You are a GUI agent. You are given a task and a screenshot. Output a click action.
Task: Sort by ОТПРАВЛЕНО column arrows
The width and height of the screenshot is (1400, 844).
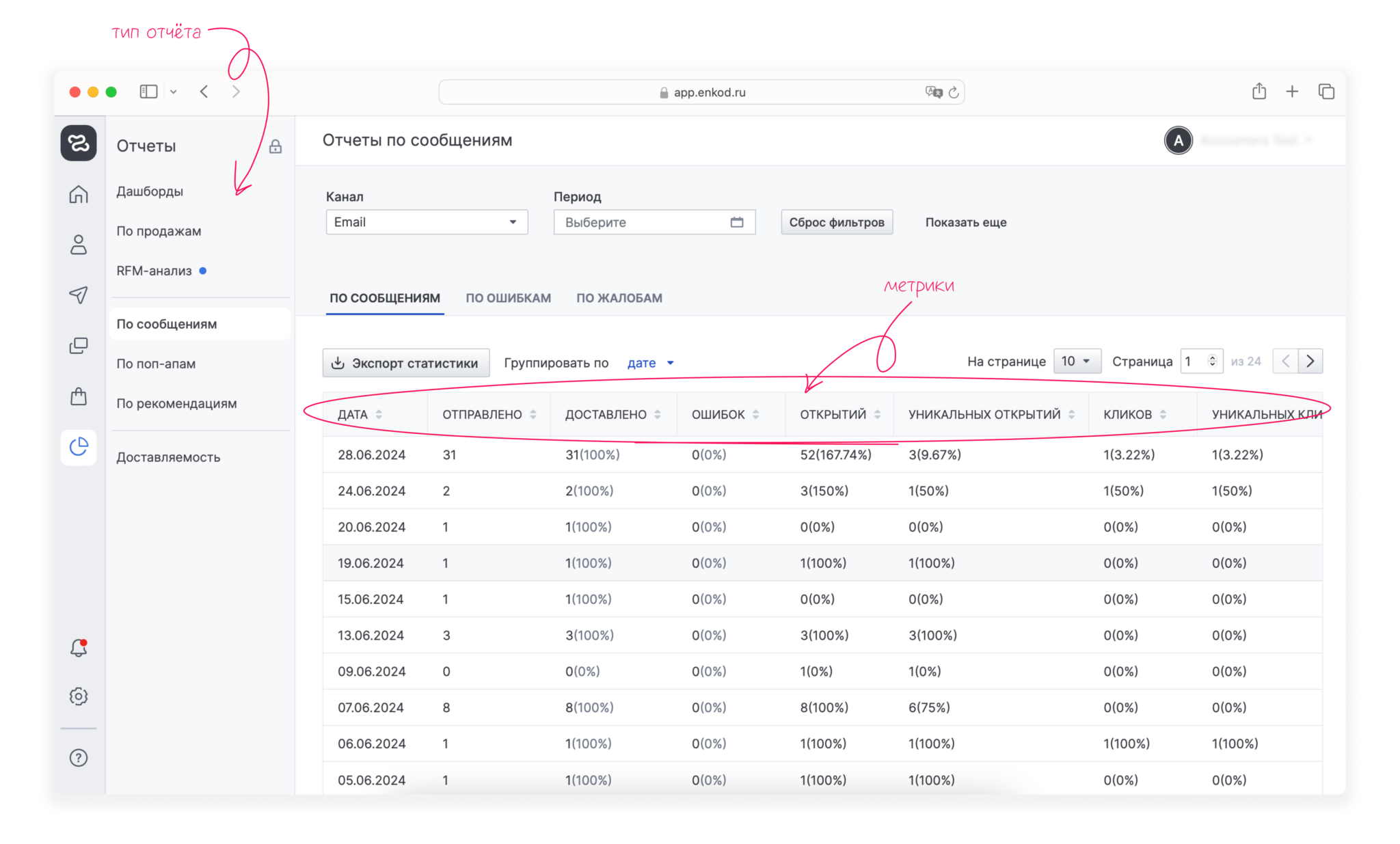pos(533,414)
